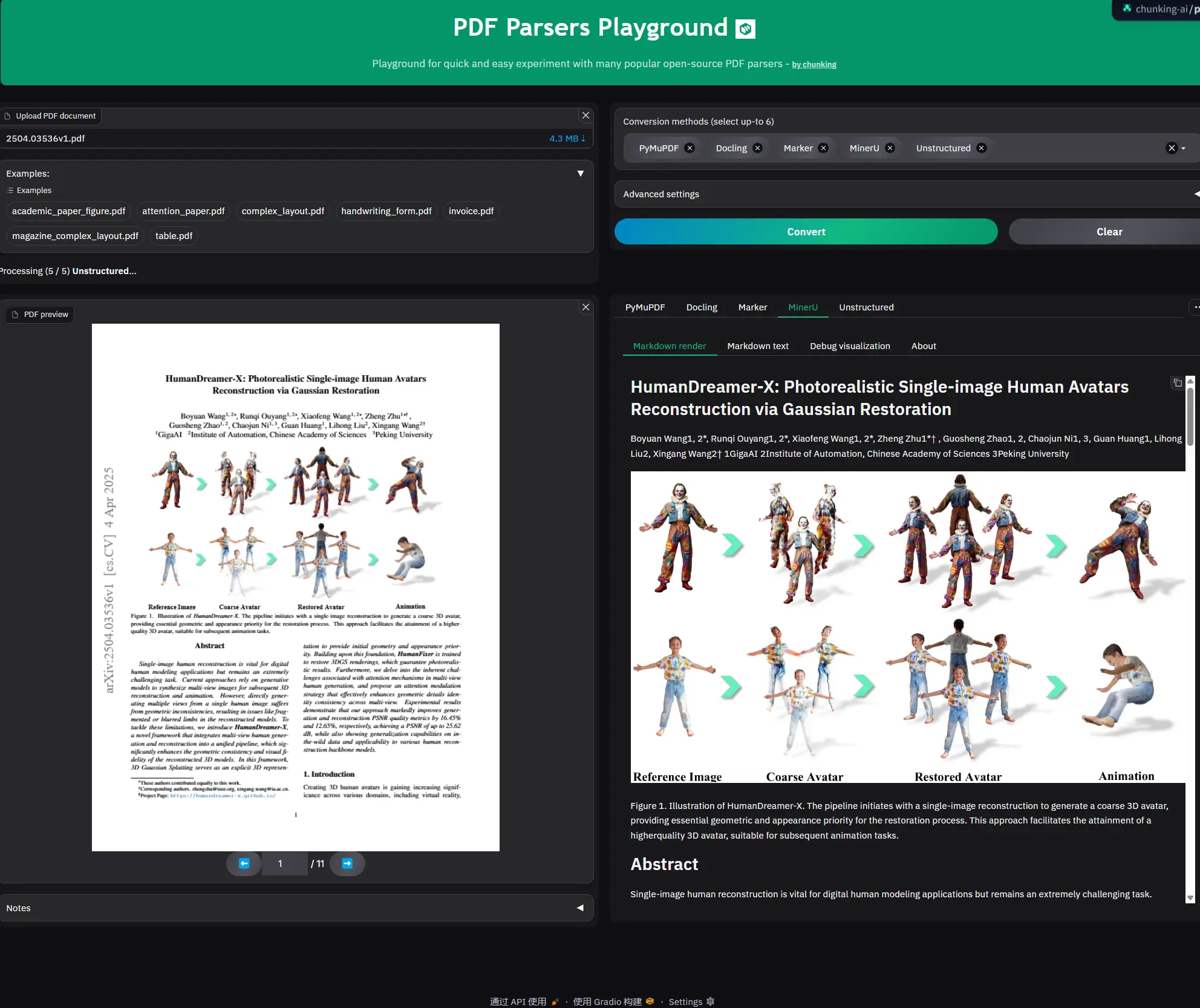Remove Unstructured conversion method
Viewport: 1200px width, 1008px height.
tap(982, 148)
